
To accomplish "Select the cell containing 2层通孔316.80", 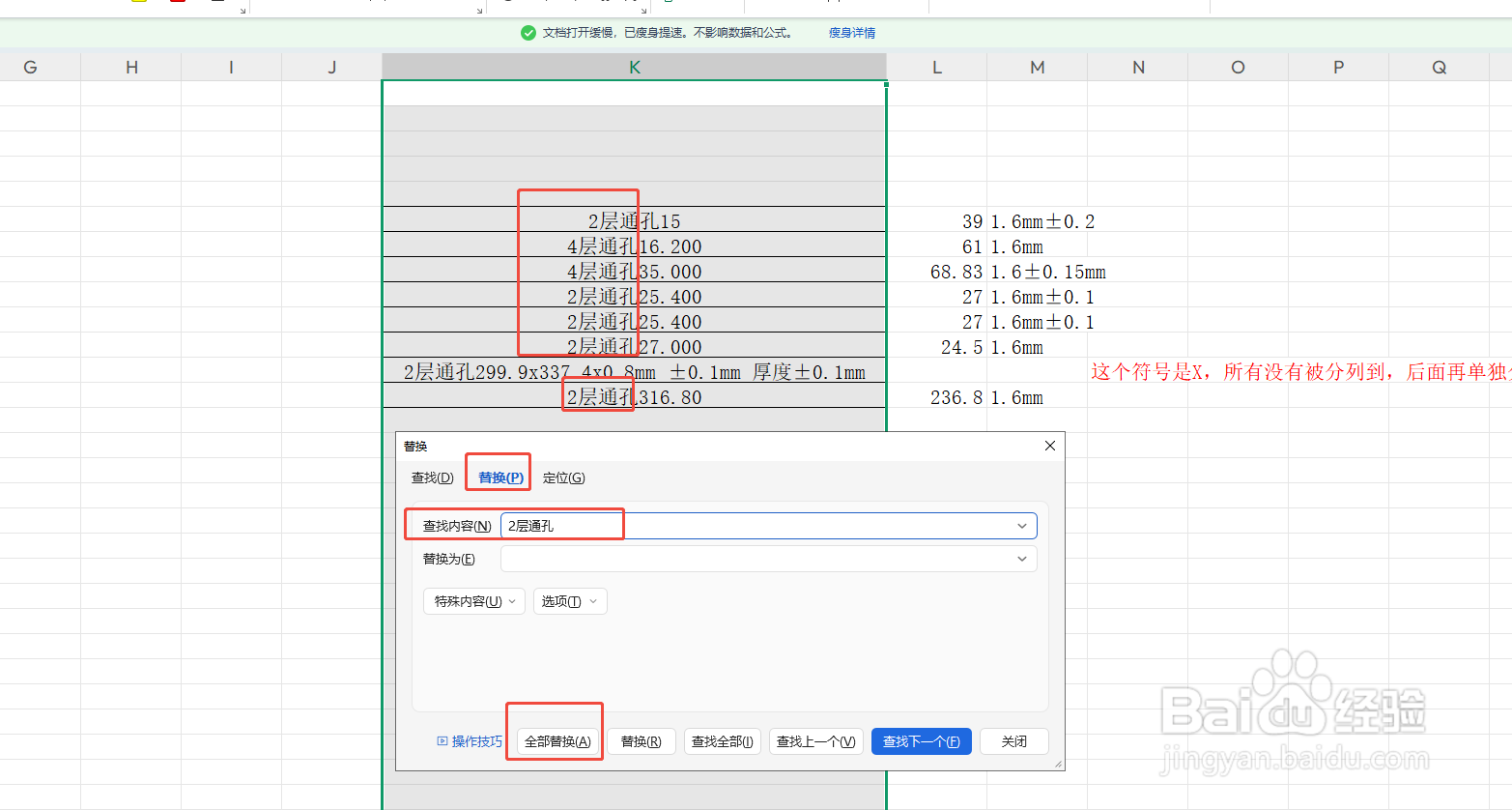I will [x=635, y=397].
